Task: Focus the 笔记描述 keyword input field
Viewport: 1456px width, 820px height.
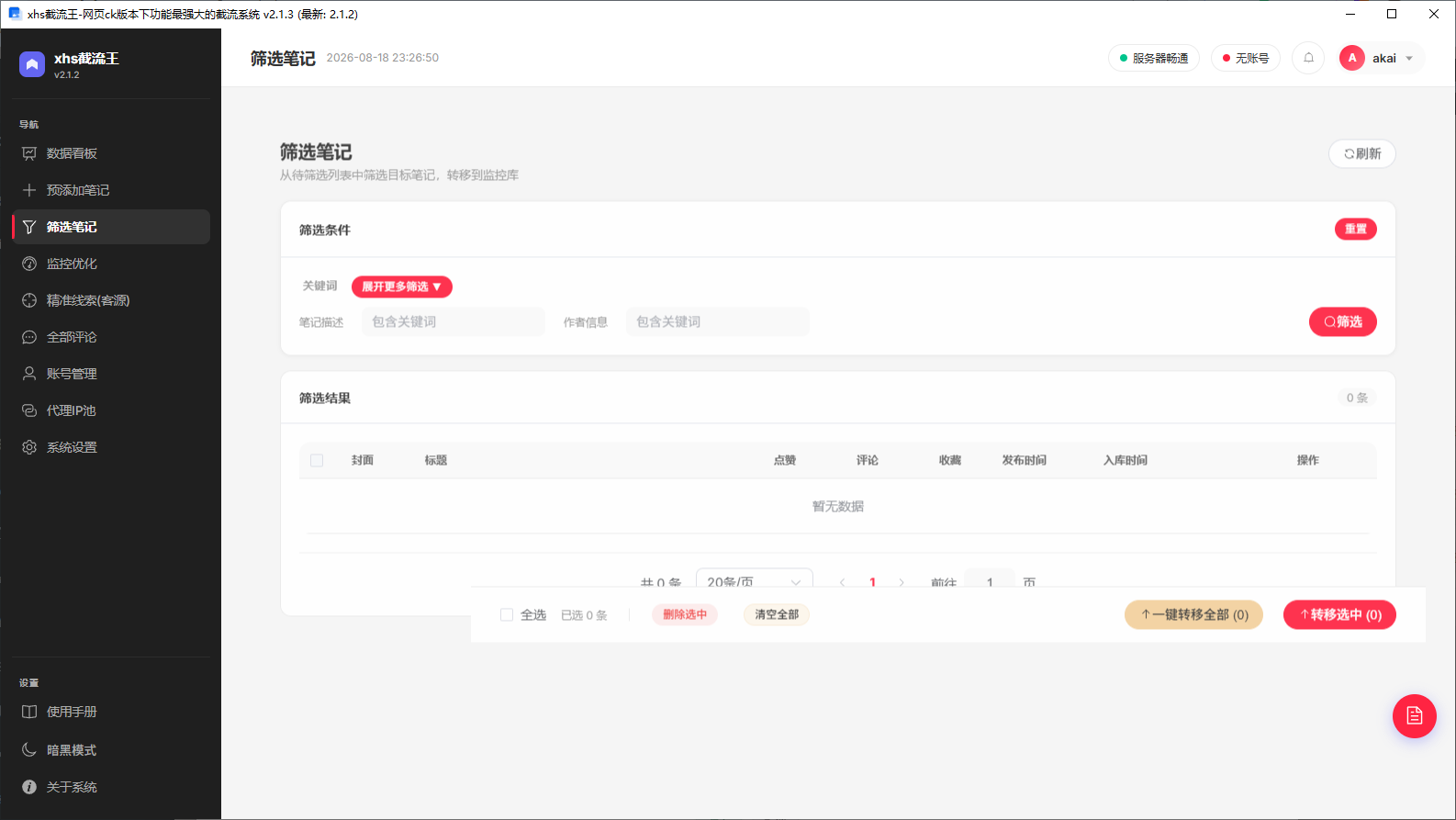Action: click(454, 321)
